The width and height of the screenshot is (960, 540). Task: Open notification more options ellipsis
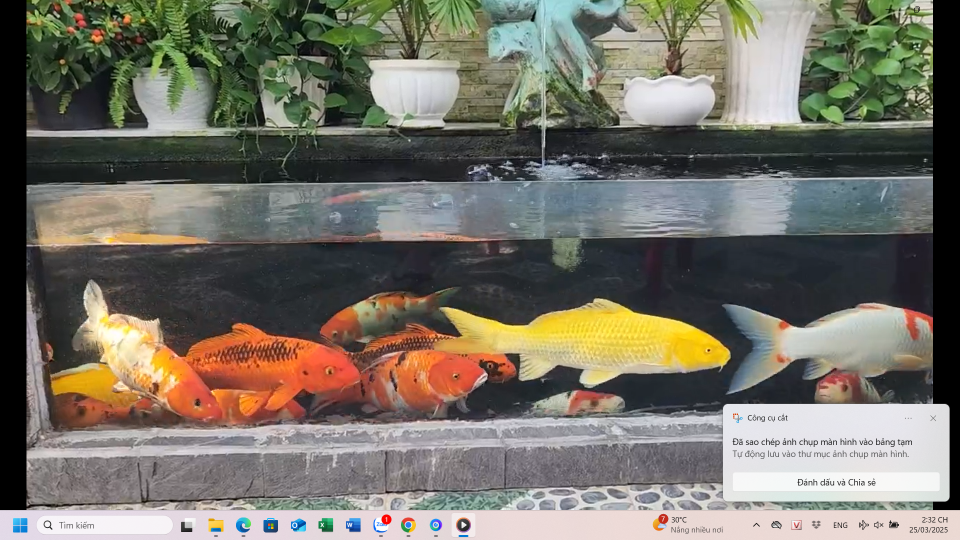[908, 418]
